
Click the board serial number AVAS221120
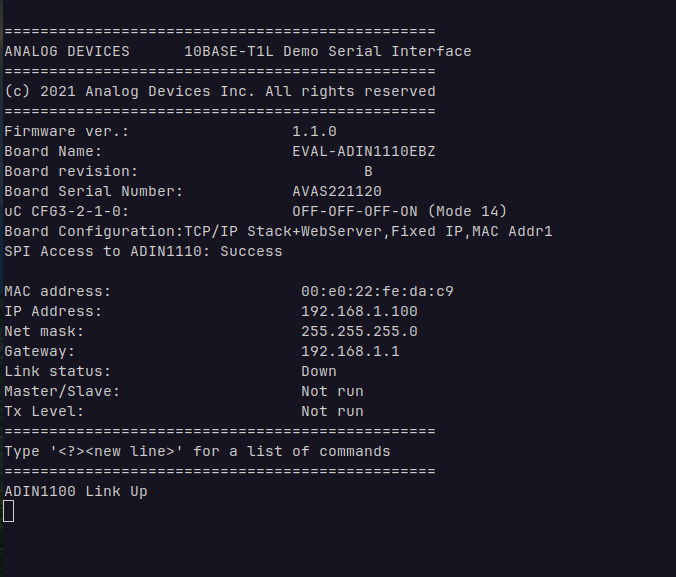pos(336,191)
